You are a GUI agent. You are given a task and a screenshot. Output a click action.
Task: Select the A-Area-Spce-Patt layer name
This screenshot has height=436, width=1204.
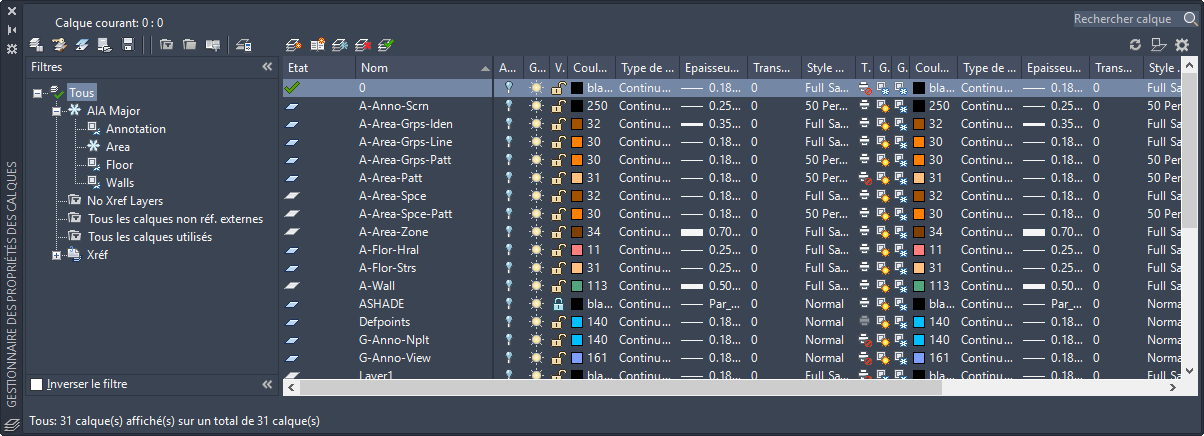click(x=405, y=214)
